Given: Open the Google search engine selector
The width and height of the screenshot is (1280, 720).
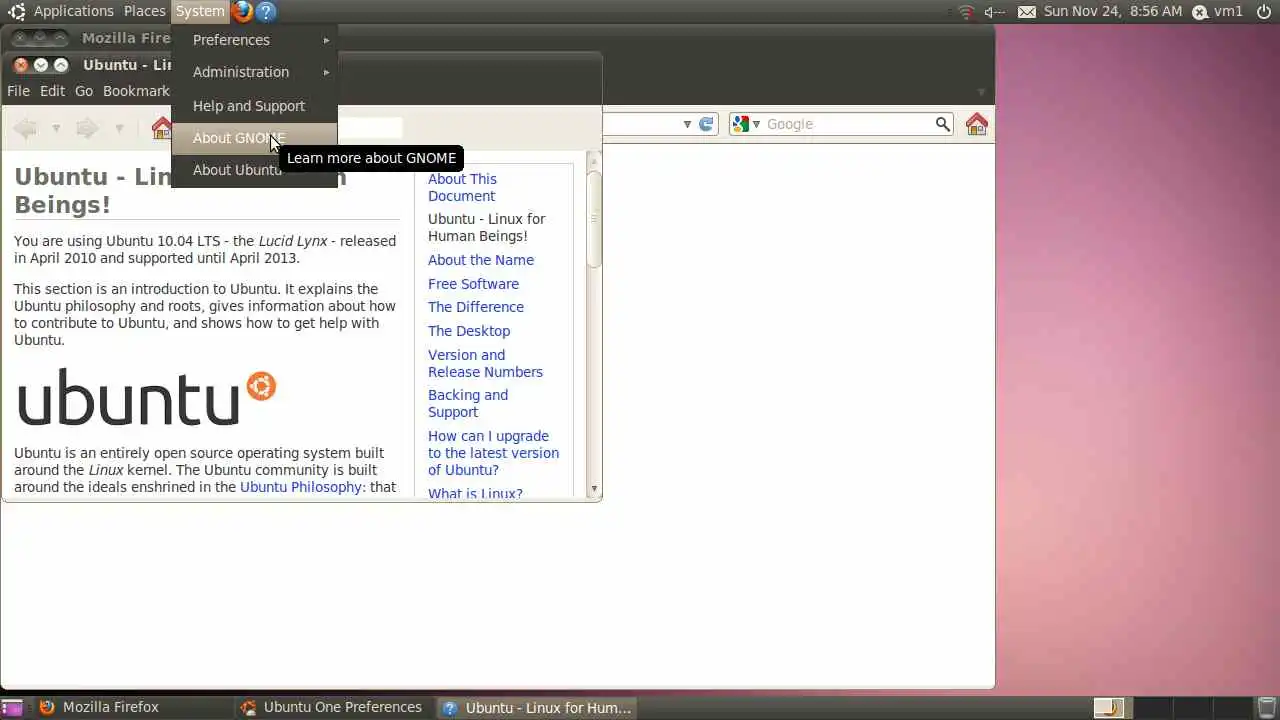Looking at the screenshot, I should [746, 124].
